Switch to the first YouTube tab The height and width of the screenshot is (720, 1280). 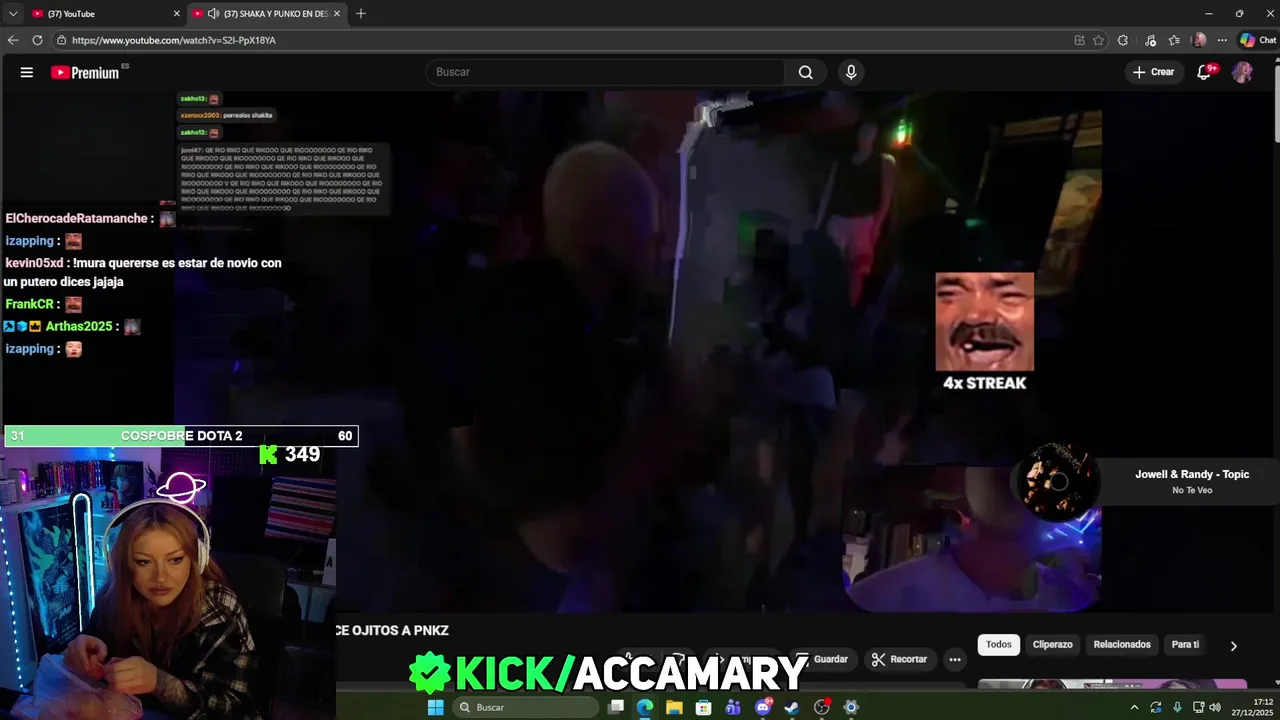tap(105, 13)
